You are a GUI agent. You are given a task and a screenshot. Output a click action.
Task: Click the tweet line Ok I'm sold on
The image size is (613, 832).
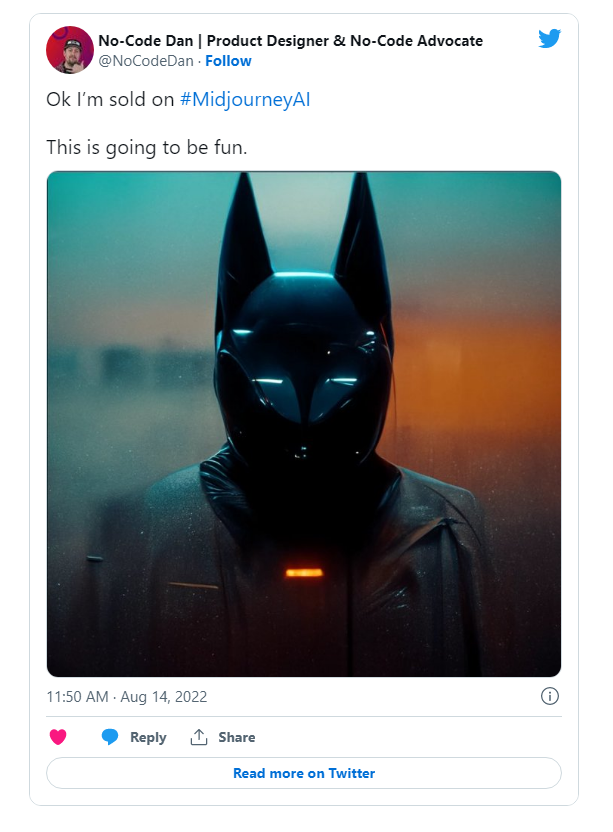[110, 99]
